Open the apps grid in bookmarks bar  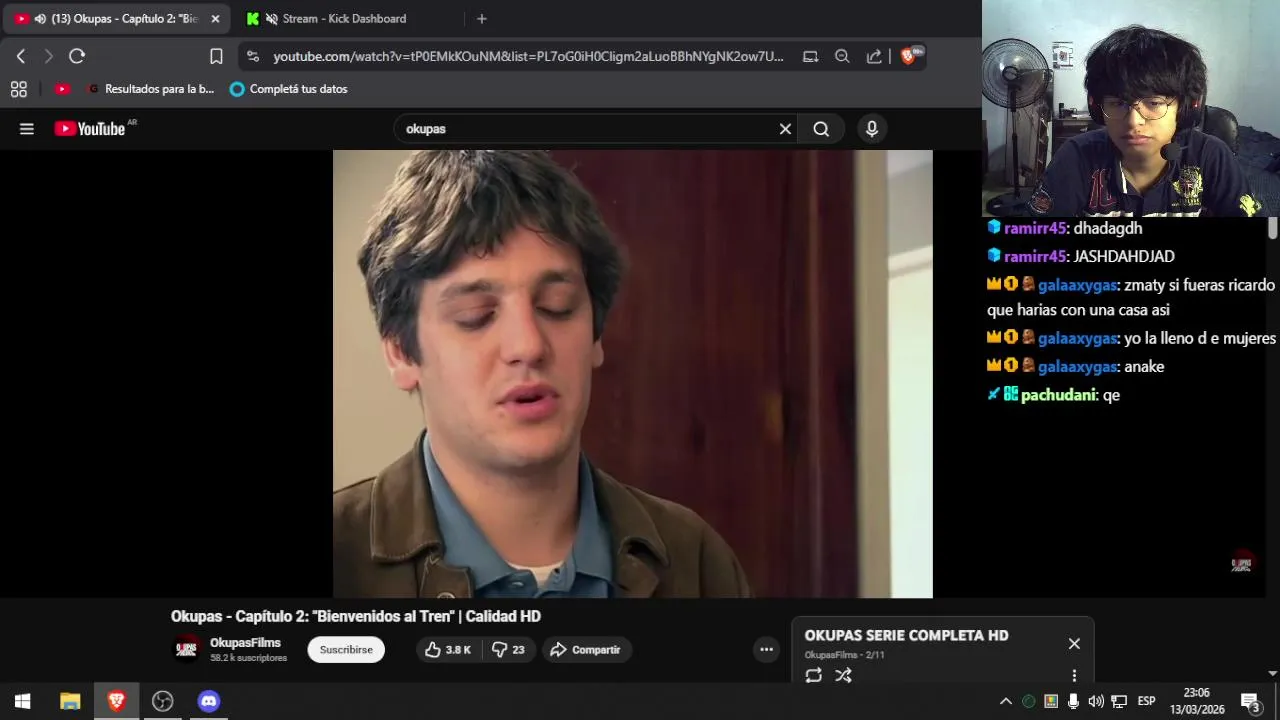coord(19,89)
